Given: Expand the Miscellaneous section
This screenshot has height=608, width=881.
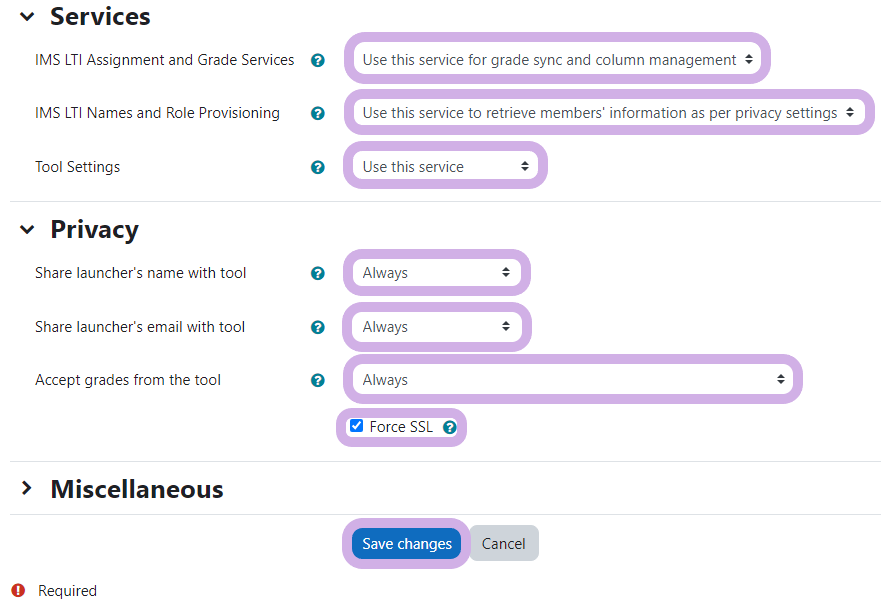Looking at the screenshot, I should [27, 489].
